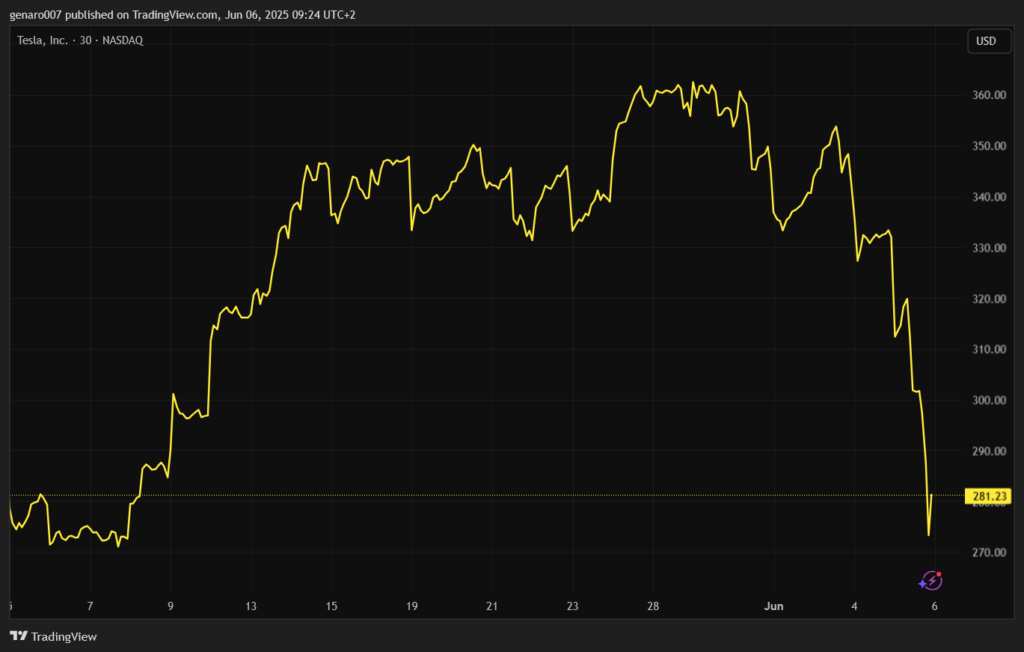Select the 330.00 level on price scale
This screenshot has width=1024, height=652.
coord(985,248)
